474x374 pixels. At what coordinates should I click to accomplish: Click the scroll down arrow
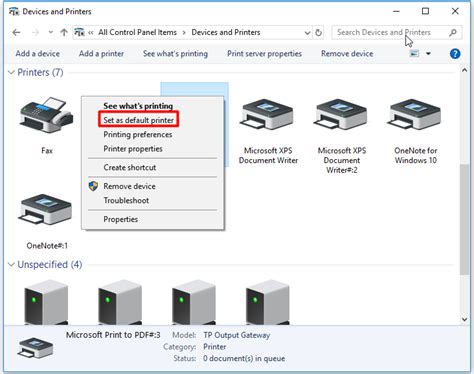pyautogui.click(x=464, y=319)
